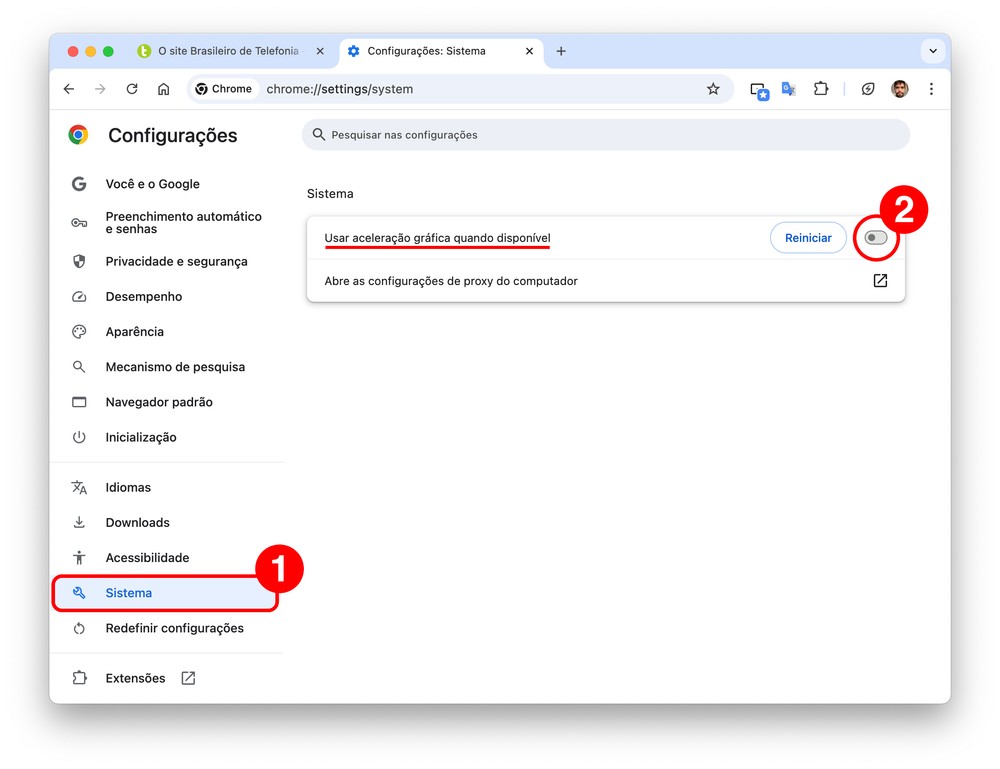Screen dimensions: 1000x769
Task: Click the Sistema section heading
Action: pyautogui.click(x=330, y=193)
